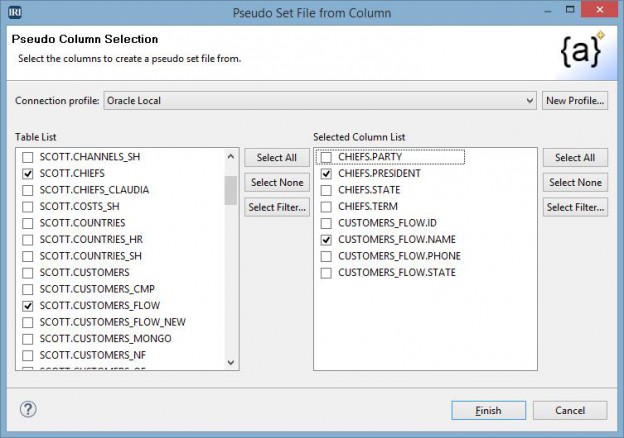Click the Table List scrollbar thumb
The image size is (624, 438).
[x=231, y=191]
